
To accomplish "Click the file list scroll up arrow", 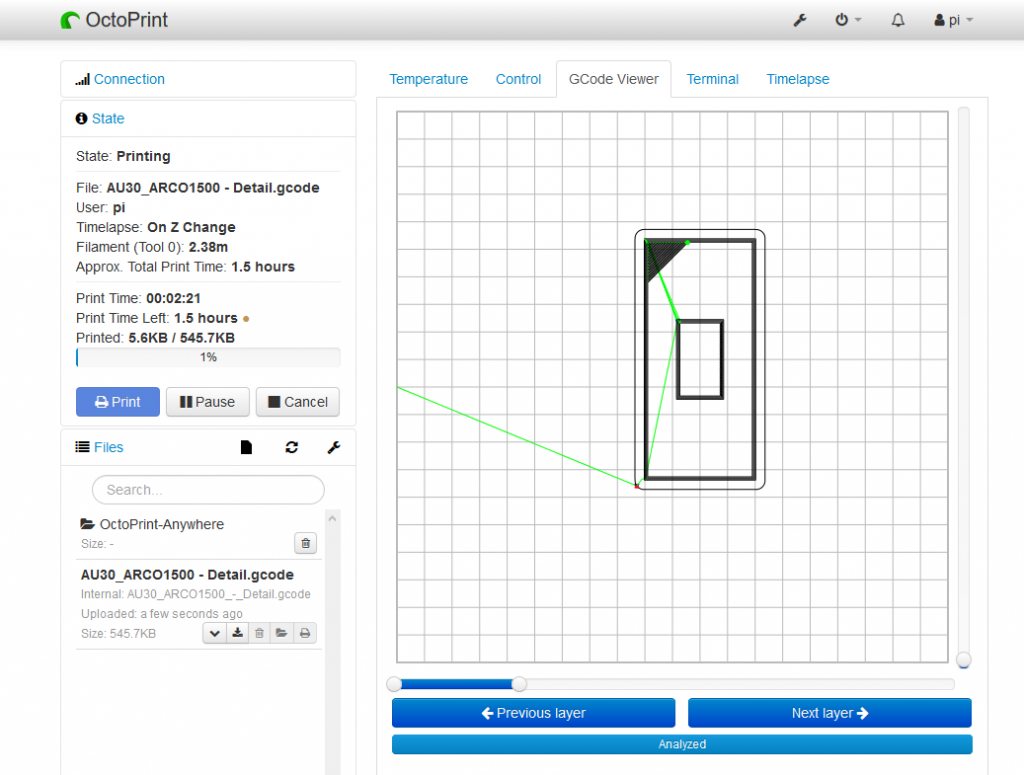I will [x=332, y=518].
